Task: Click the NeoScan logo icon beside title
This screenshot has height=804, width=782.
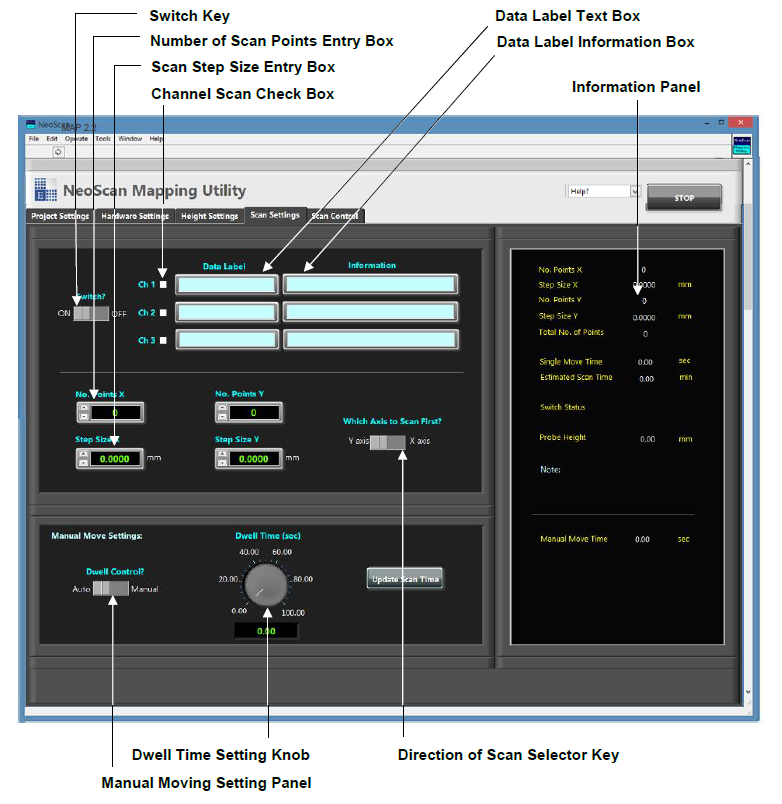Action: [46, 190]
